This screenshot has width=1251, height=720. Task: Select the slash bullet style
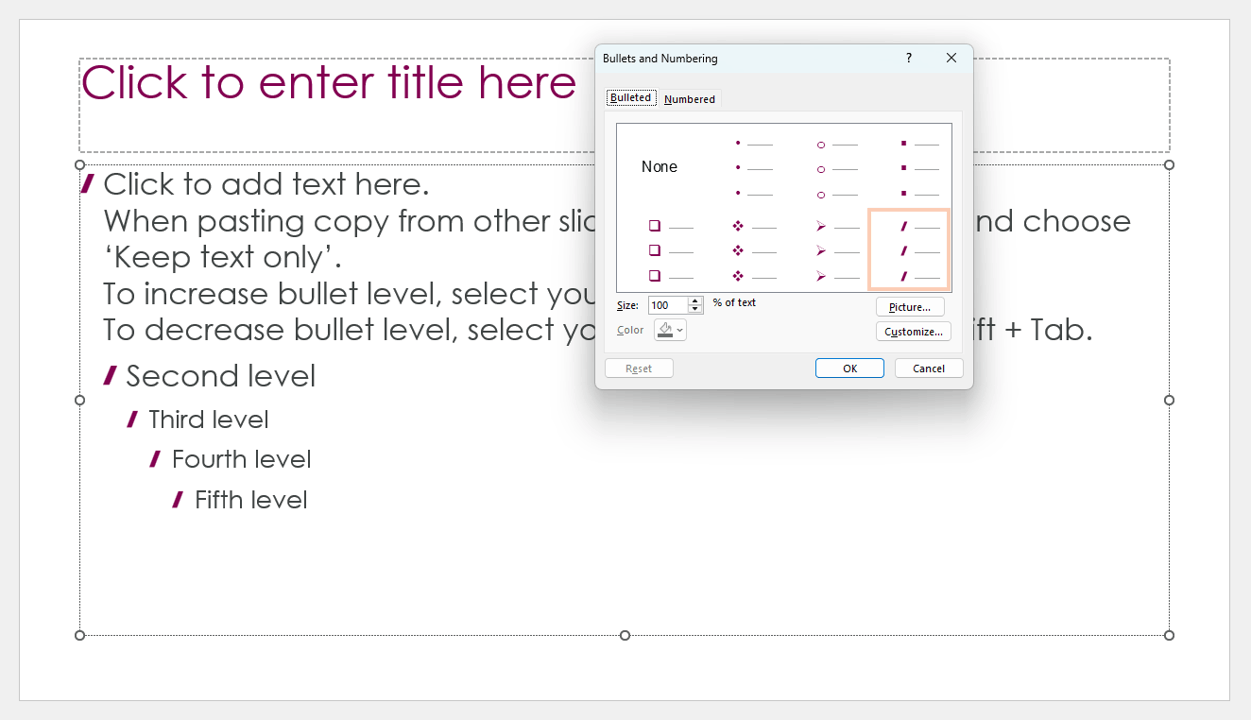908,248
